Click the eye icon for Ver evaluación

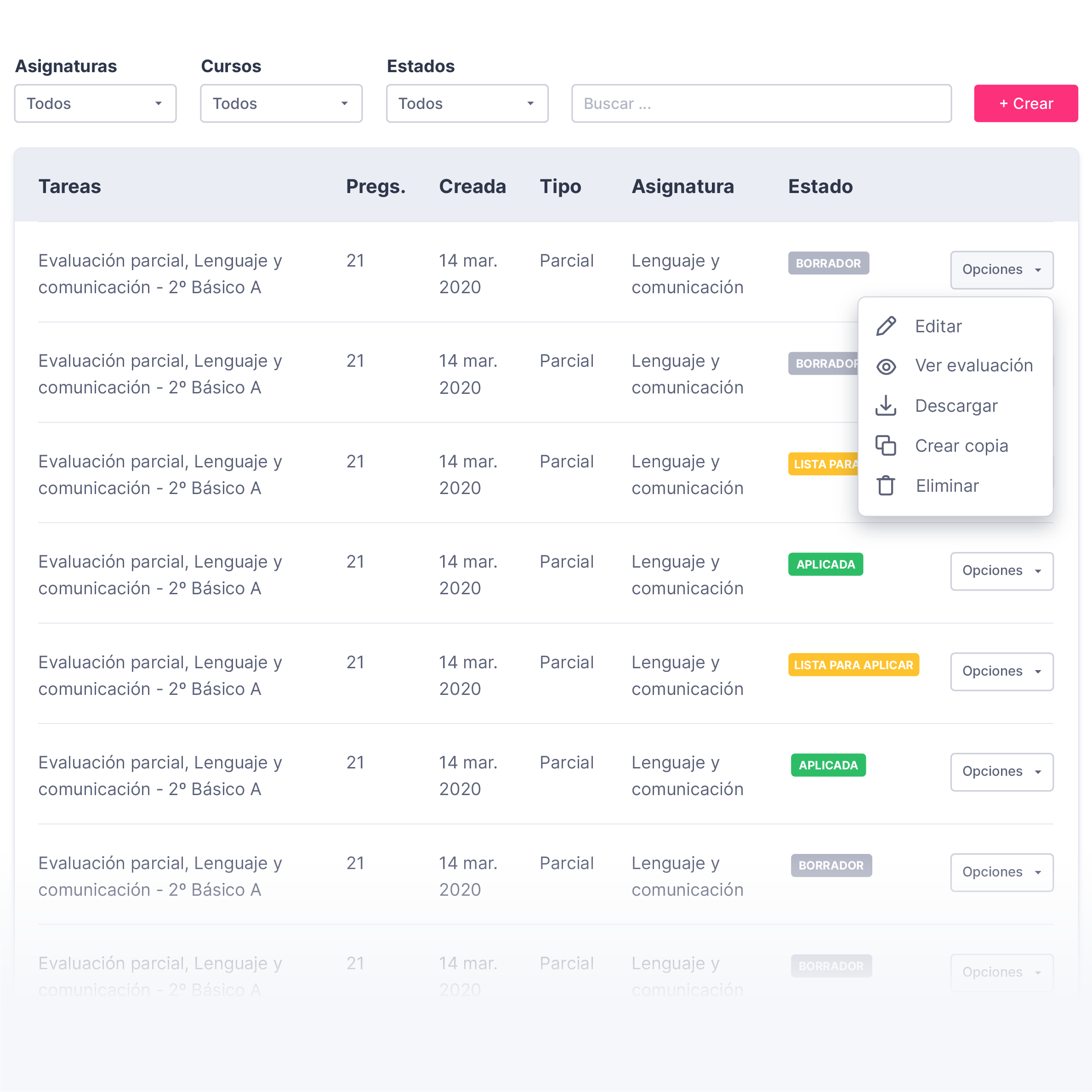click(x=886, y=366)
